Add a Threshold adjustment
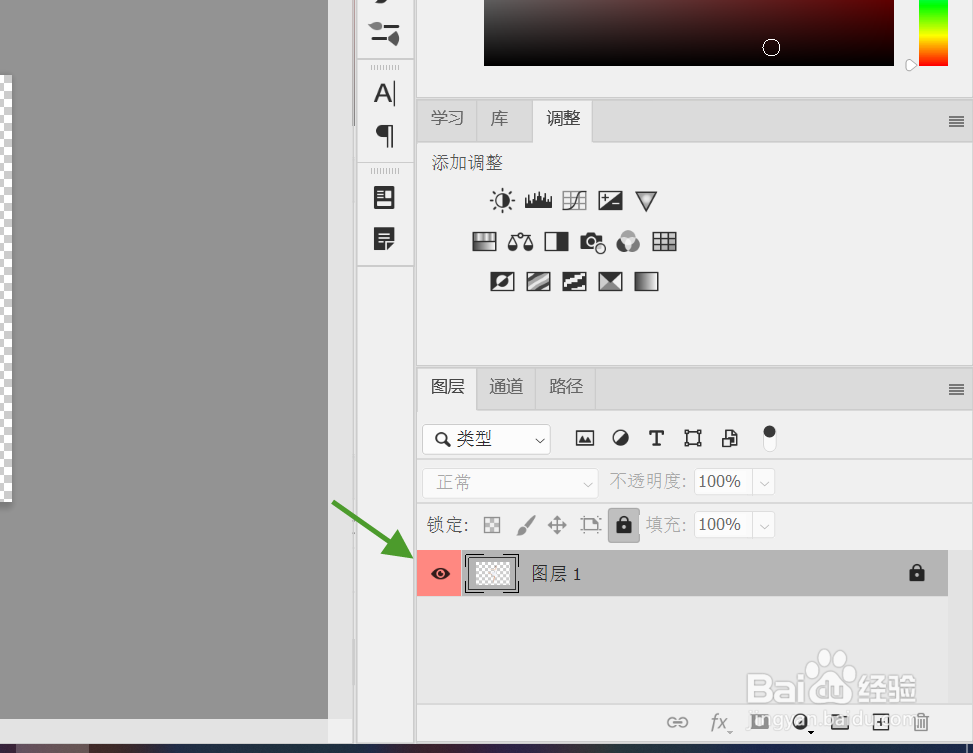Screen dimensions: 973x753 click(574, 282)
